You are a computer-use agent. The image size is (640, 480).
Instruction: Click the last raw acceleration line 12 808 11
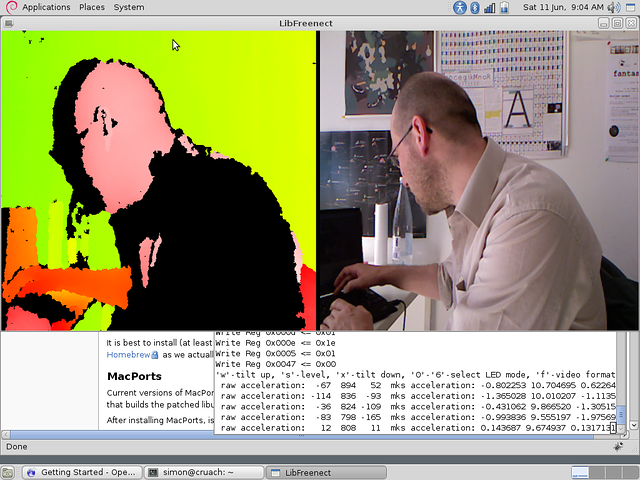point(418,428)
